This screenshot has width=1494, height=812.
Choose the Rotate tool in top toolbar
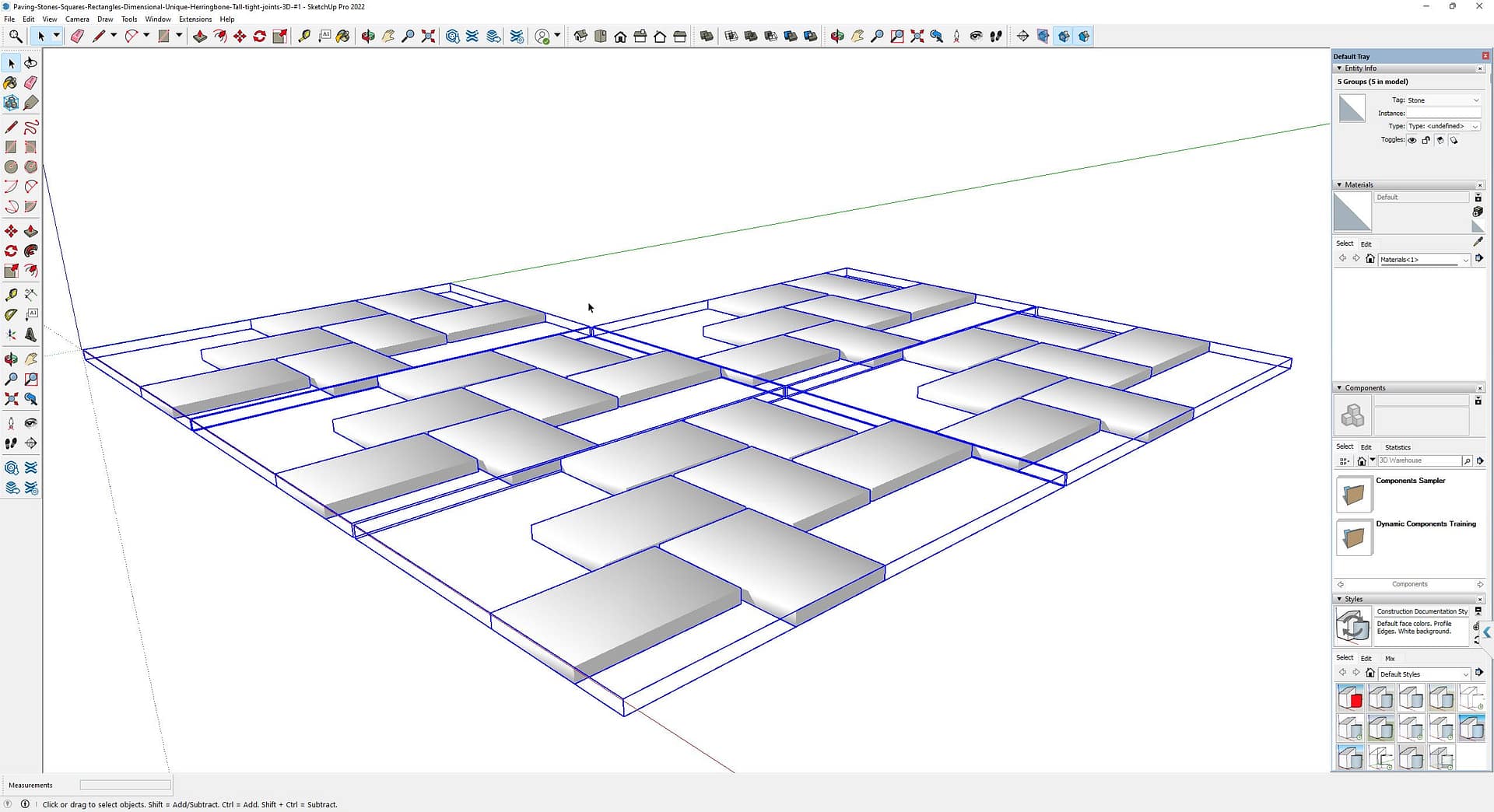260,37
